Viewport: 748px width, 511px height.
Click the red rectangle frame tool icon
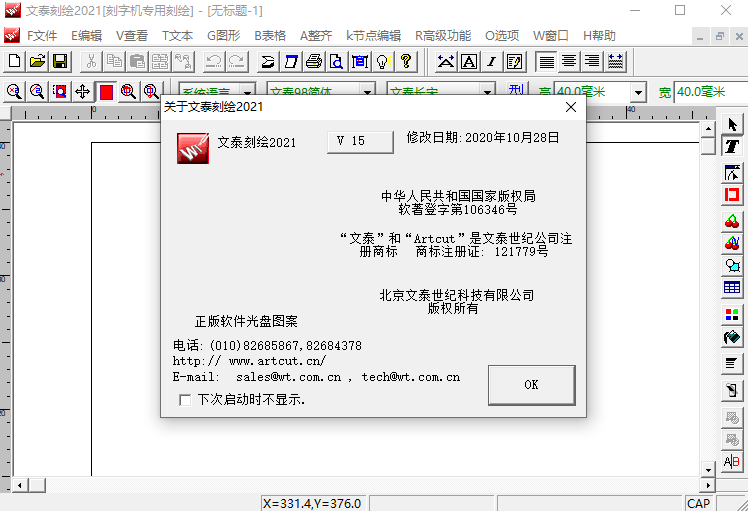pyautogui.click(x=732, y=195)
